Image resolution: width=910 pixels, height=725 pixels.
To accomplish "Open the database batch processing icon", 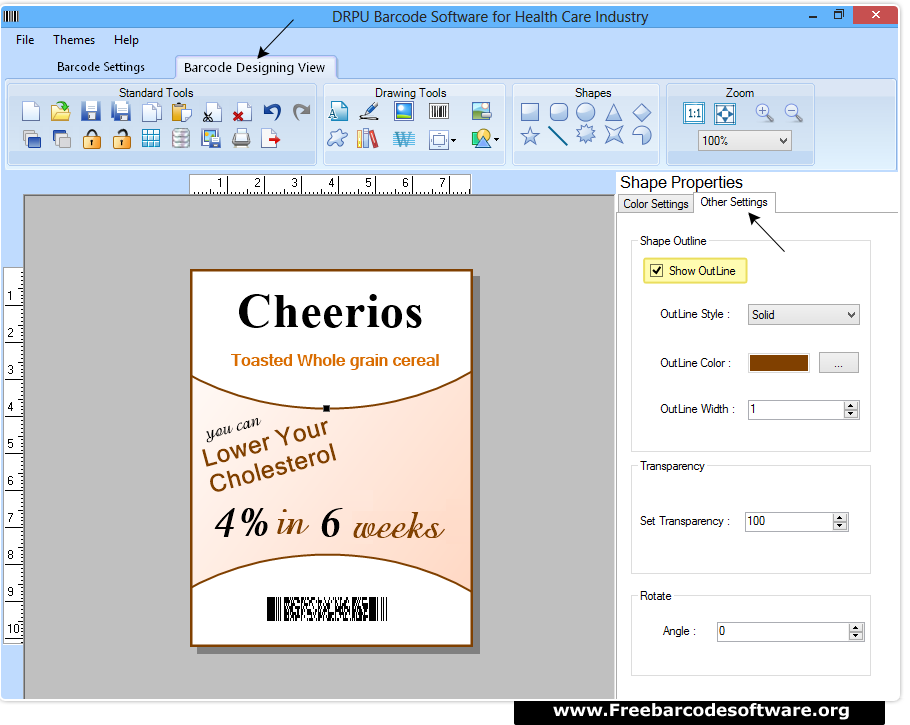I will pos(181,139).
